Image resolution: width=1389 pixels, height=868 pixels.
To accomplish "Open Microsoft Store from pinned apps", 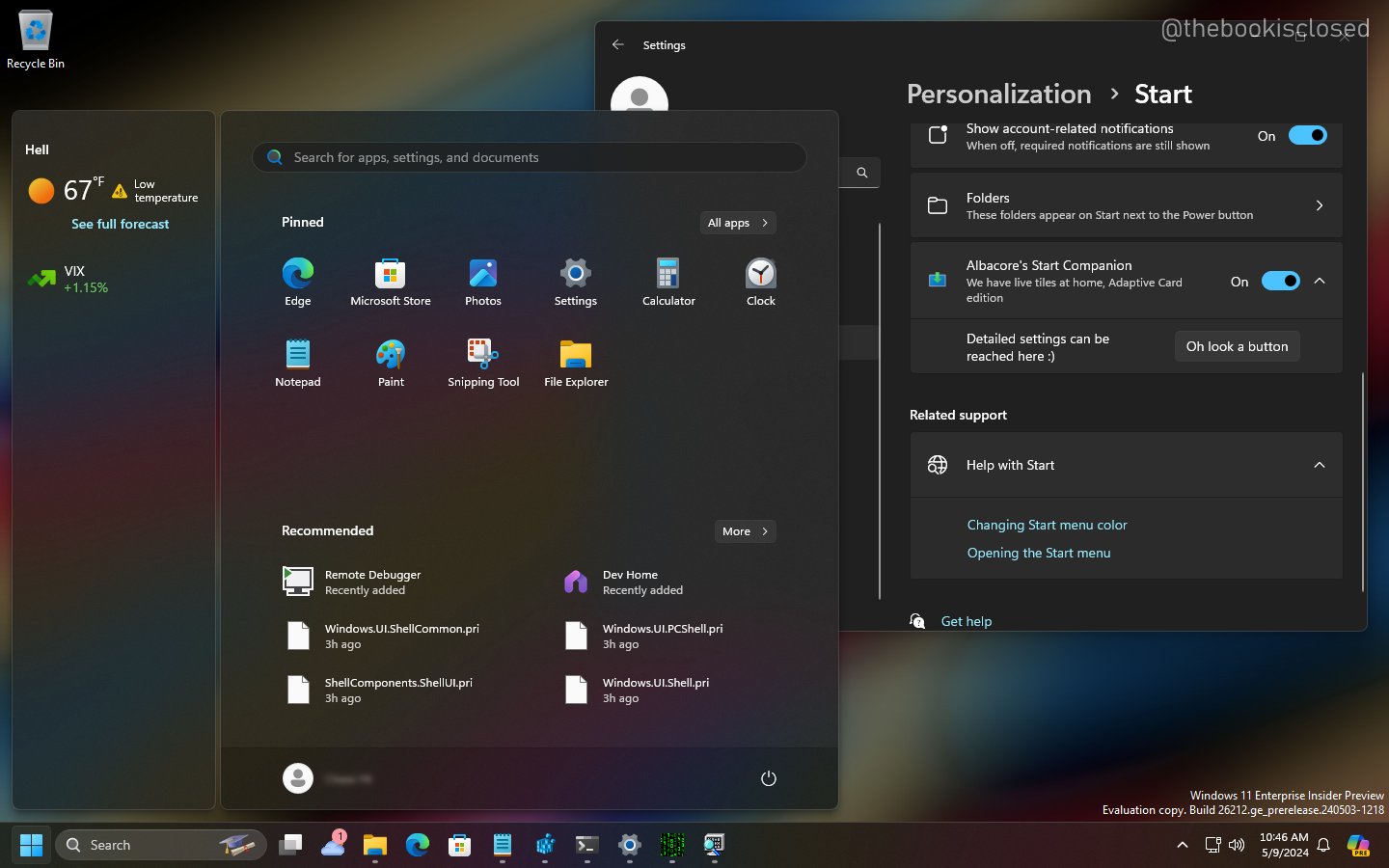I will tap(390, 281).
